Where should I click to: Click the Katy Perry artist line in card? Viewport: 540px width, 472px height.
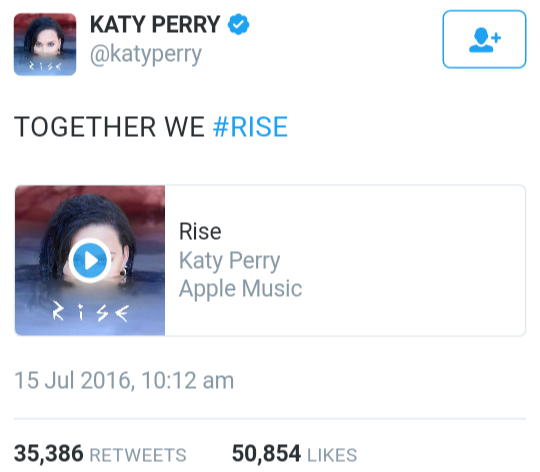pos(230,261)
